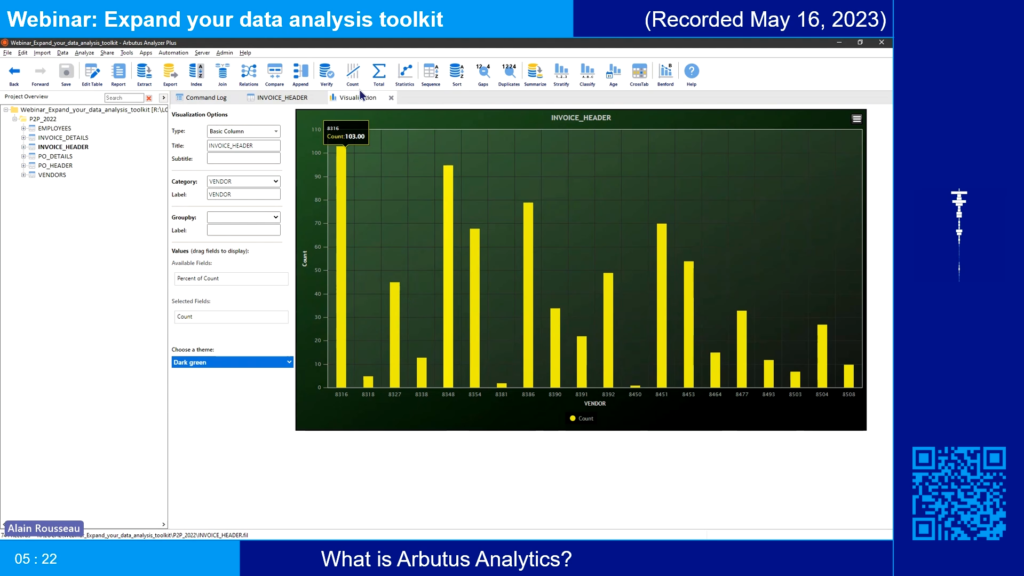Switch to the INVOICE_HEADER tab
Viewport: 1024px width, 576px height.
click(x=278, y=97)
